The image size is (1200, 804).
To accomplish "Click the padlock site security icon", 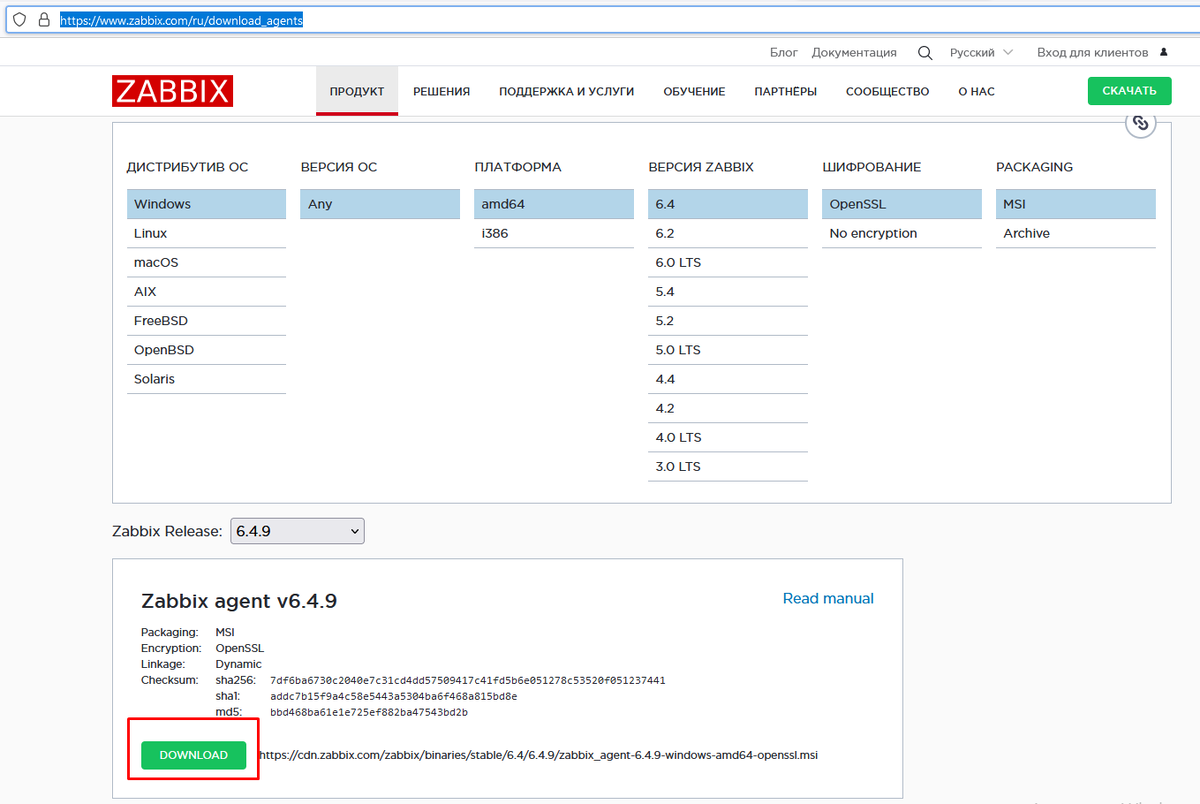I will pos(43,19).
